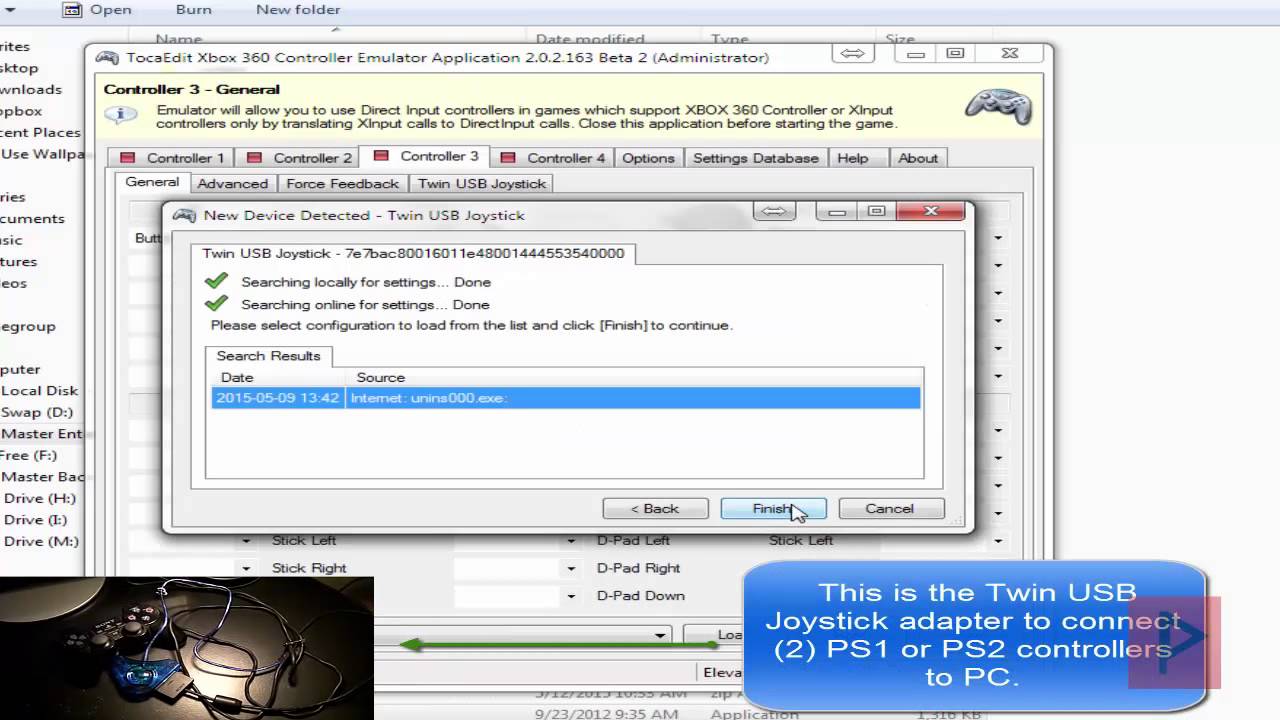Switch to Controller 2 tab
Viewport: 1280px width, 720px height.
click(298, 158)
